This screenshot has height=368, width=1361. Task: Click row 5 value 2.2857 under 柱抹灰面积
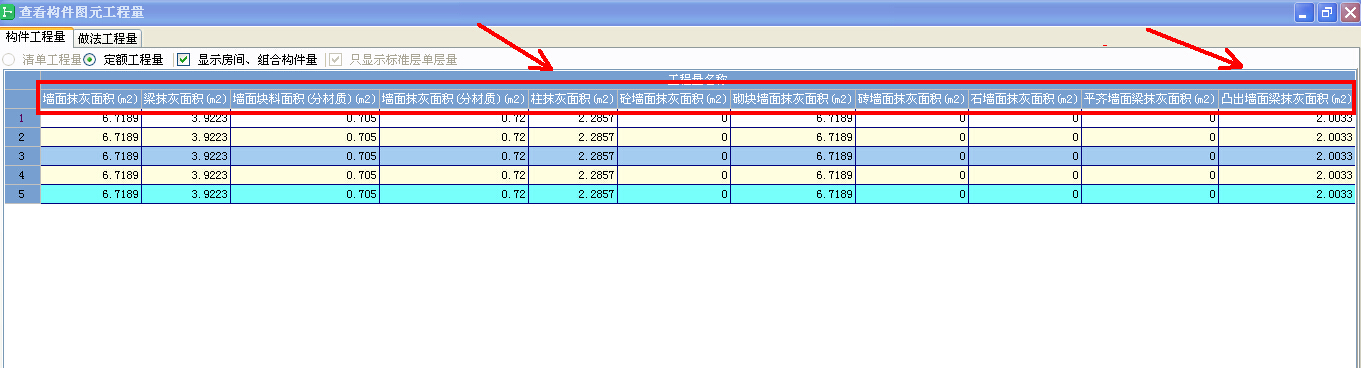pyautogui.click(x=573, y=194)
